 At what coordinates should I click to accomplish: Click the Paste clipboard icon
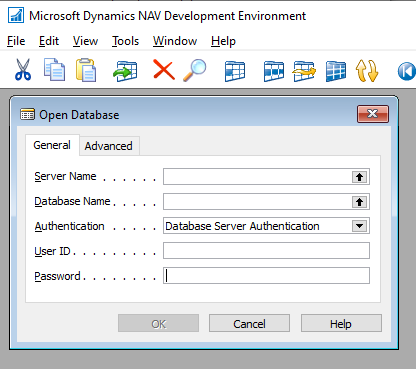(x=86, y=70)
